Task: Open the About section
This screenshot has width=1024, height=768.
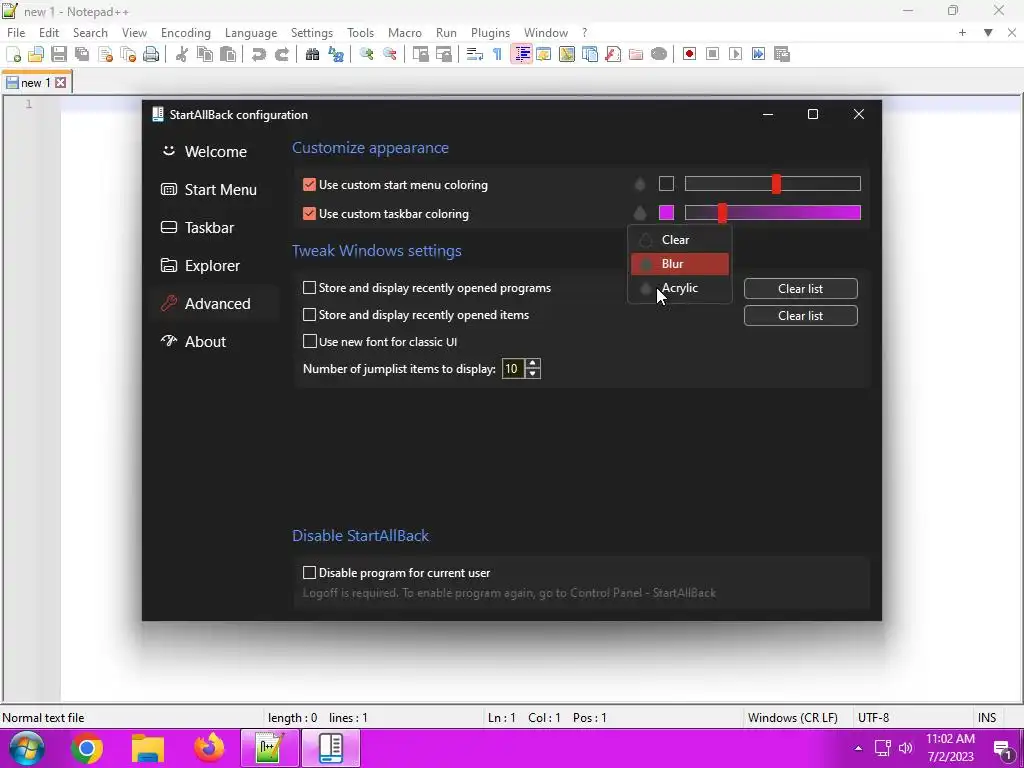Action: point(214,342)
